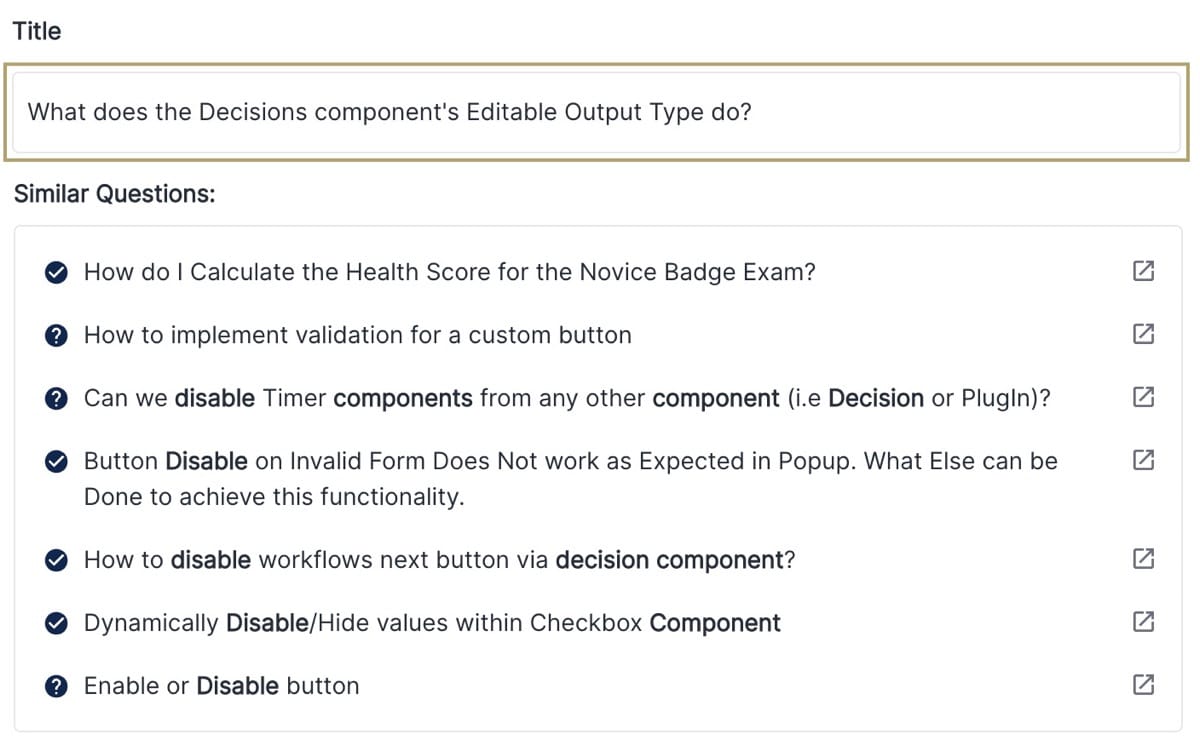Open 'How to disable workflows next button' question
The width and height of the screenshot is (1200, 746).
[x=439, y=560]
